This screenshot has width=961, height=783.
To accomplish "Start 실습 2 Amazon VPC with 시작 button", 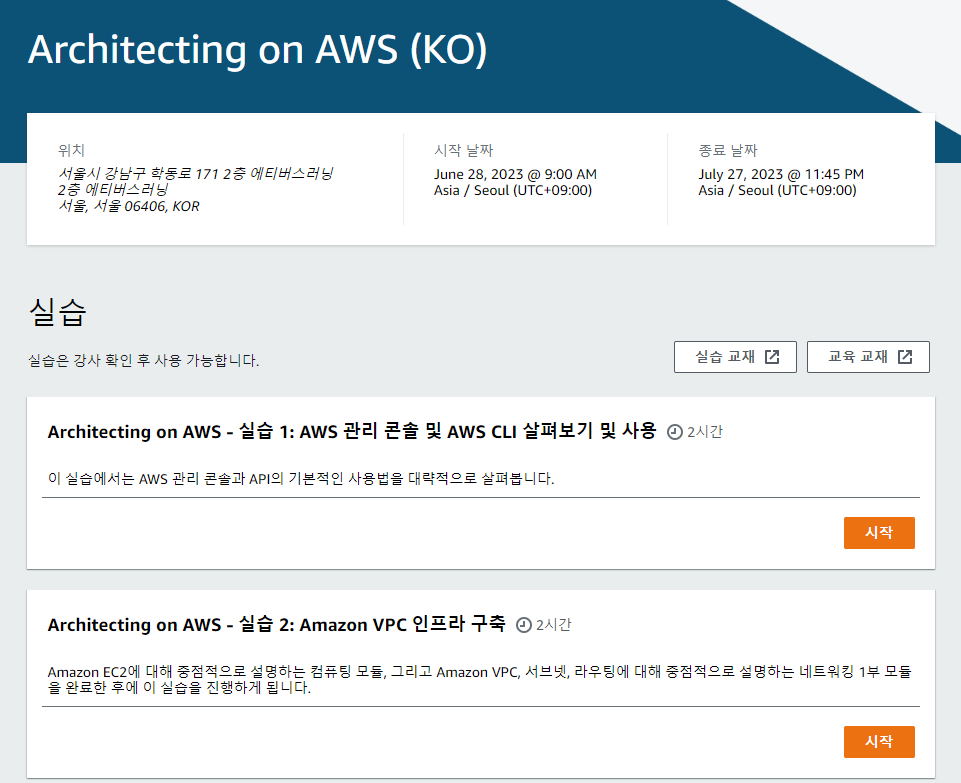I will (879, 741).
